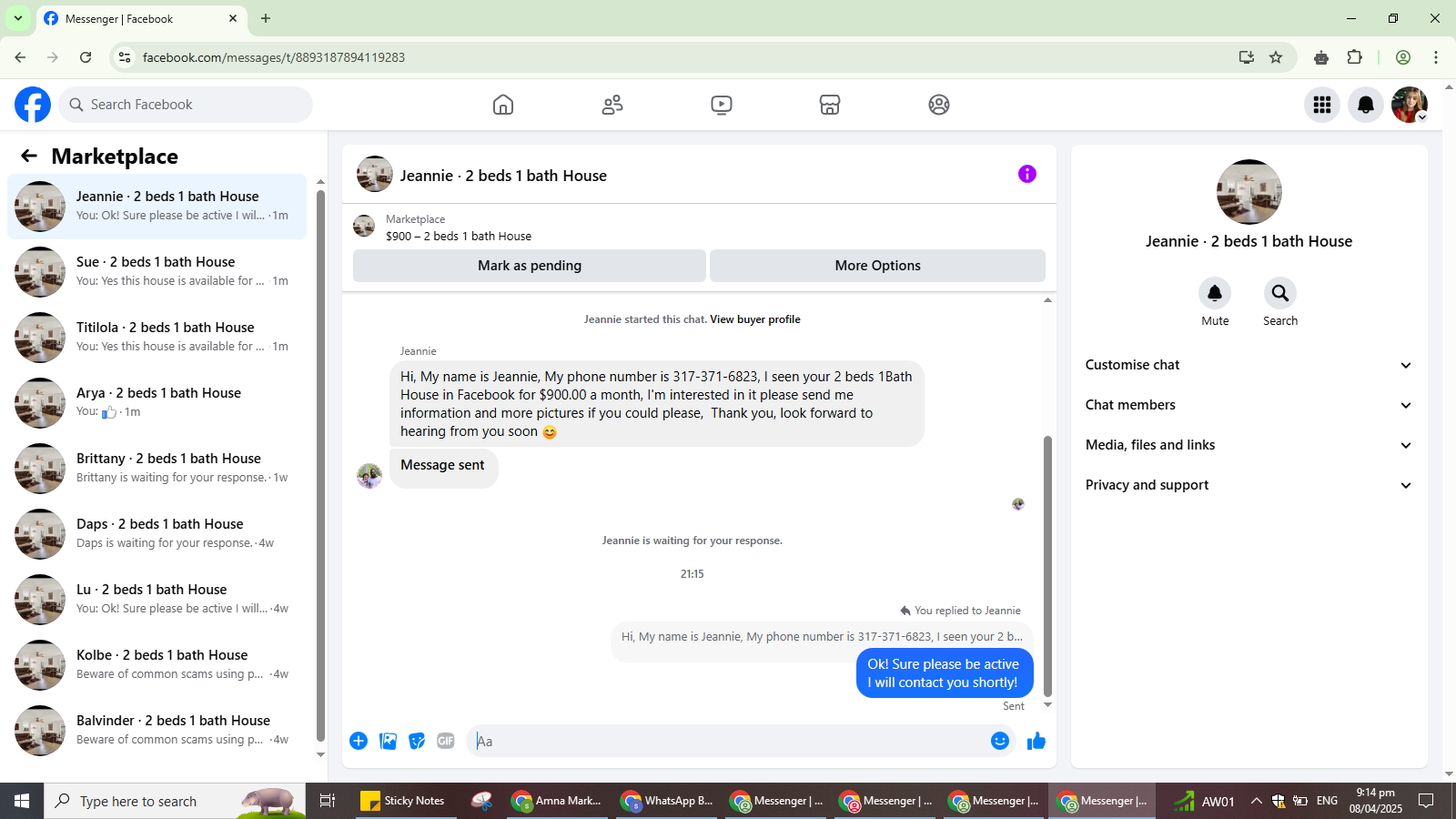Choose a sticker in composer
The height and width of the screenshot is (819, 1456).
pyautogui.click(x=417, y=741)
